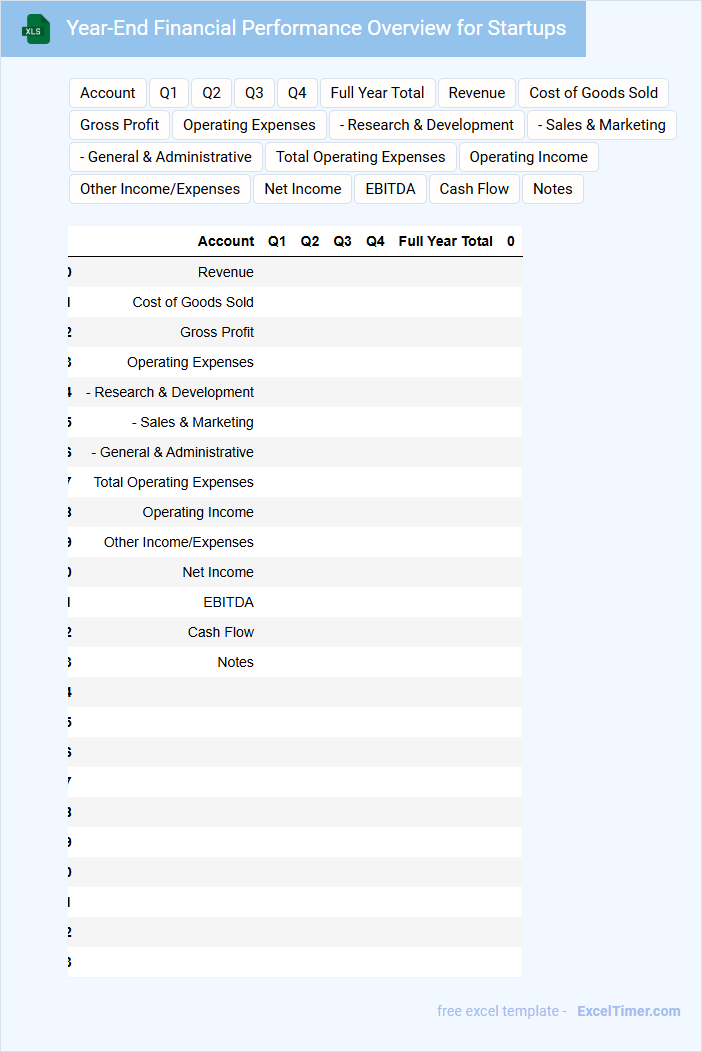
Task: Click the Q2 column header in table
Action: click(310, 242)
